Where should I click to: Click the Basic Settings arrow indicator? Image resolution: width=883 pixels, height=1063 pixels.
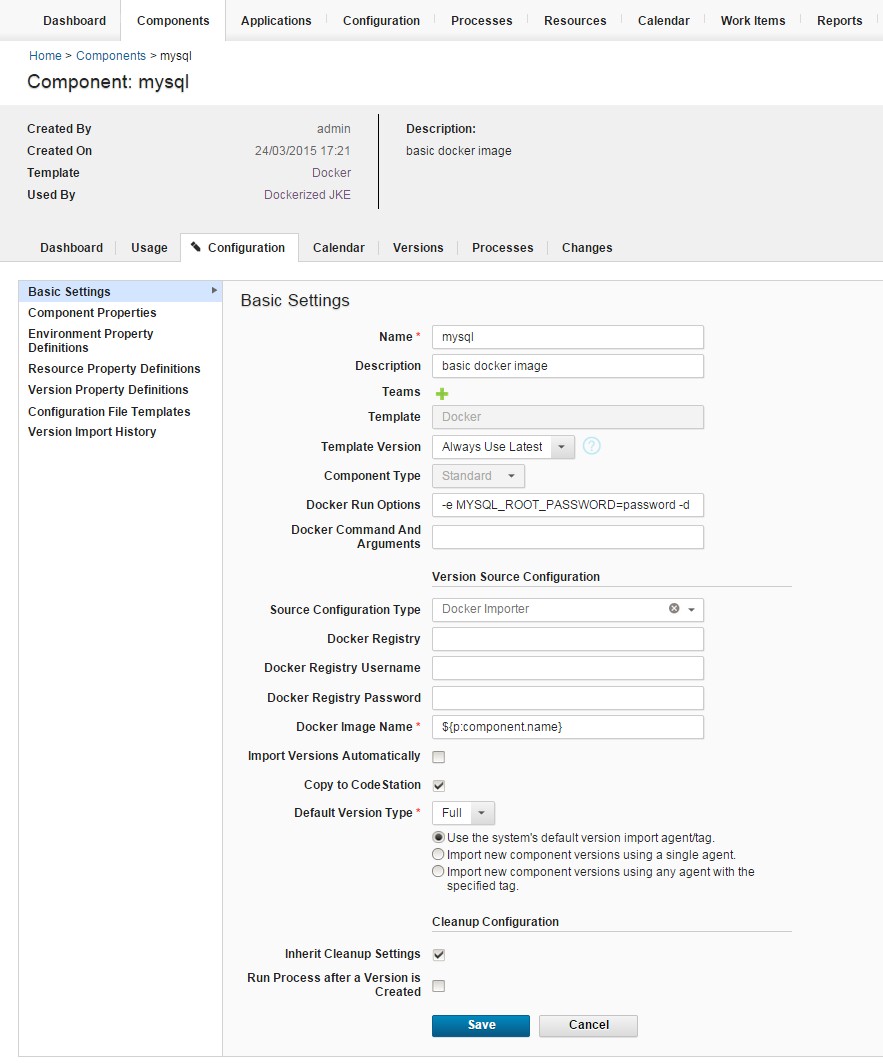[214, 291]
